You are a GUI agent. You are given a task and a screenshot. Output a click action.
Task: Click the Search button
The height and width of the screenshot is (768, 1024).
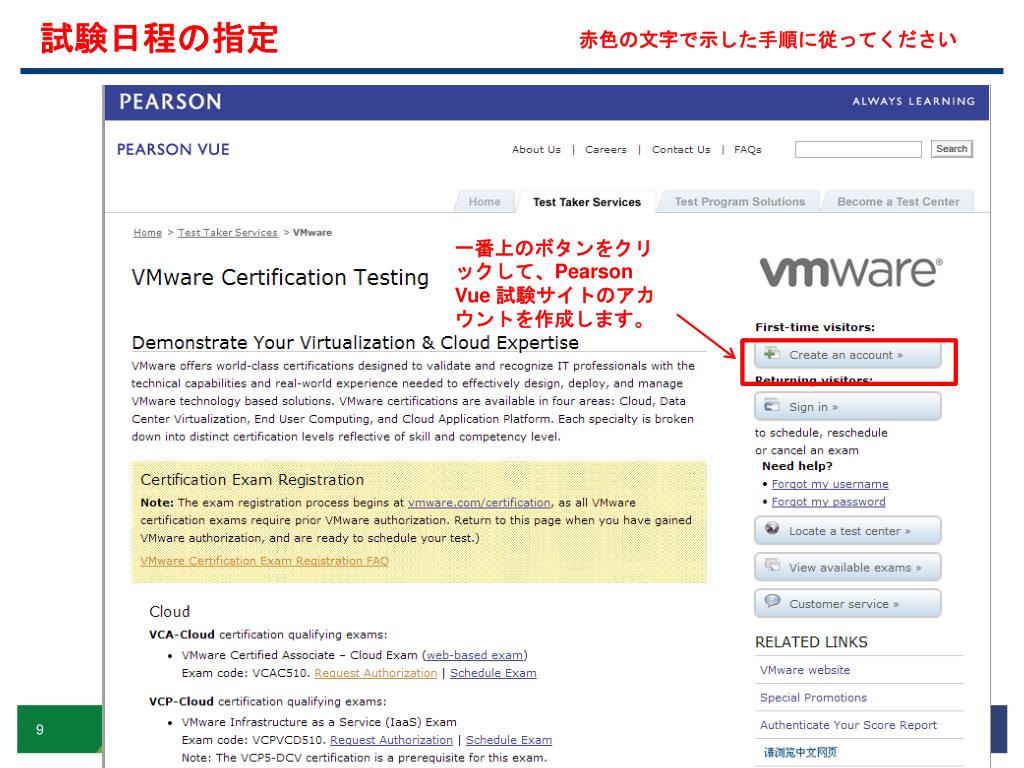tap(951, 149)
